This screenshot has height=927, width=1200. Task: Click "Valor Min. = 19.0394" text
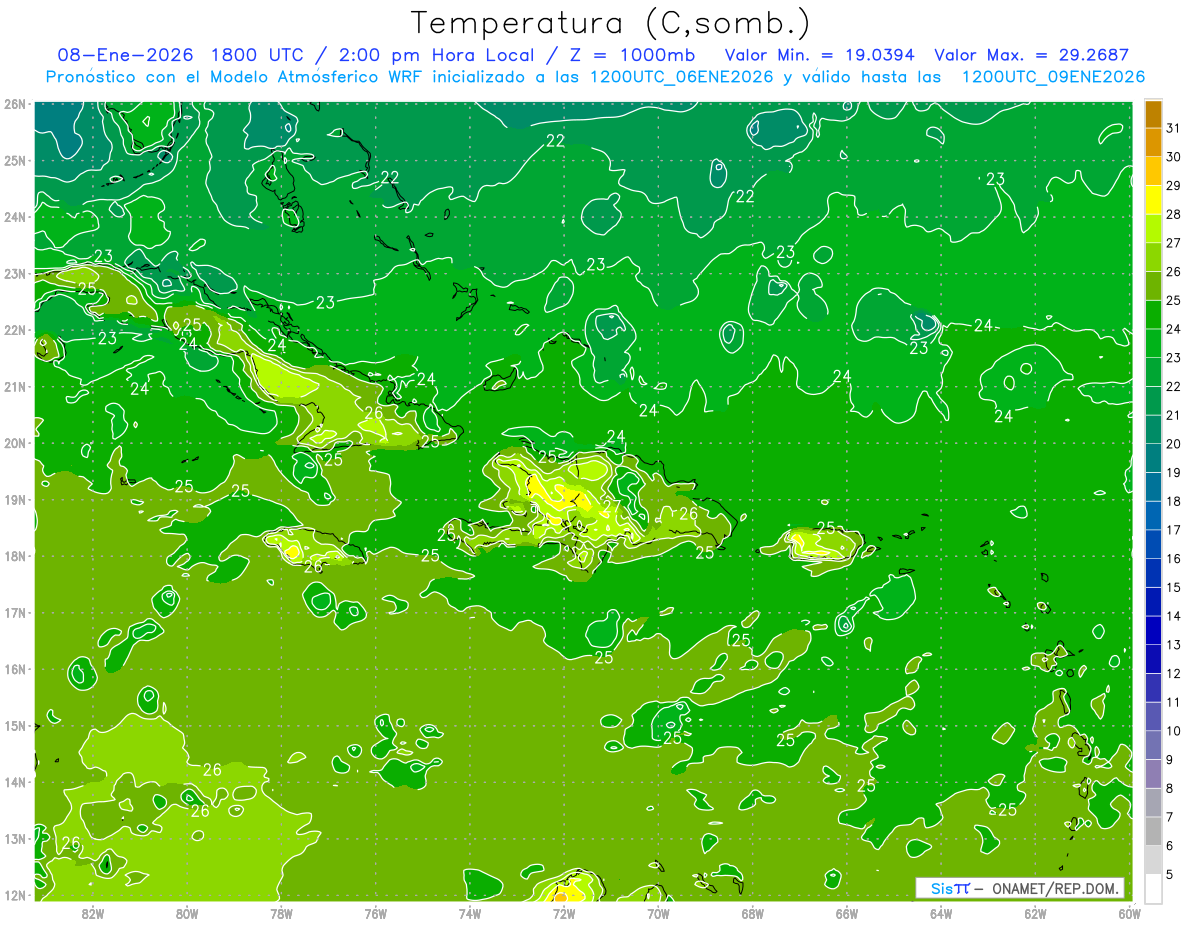tap(820, 55)
